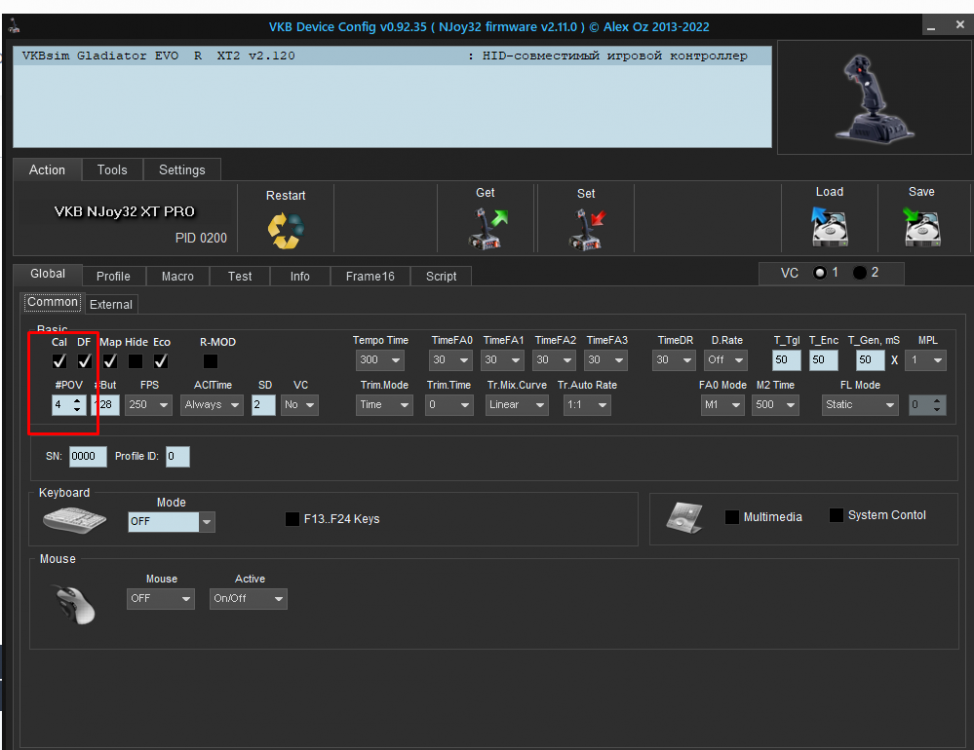The width and height of the screenshot is (974, 750).
Task: Click the Restart device icon
Action: coord(285,230)
